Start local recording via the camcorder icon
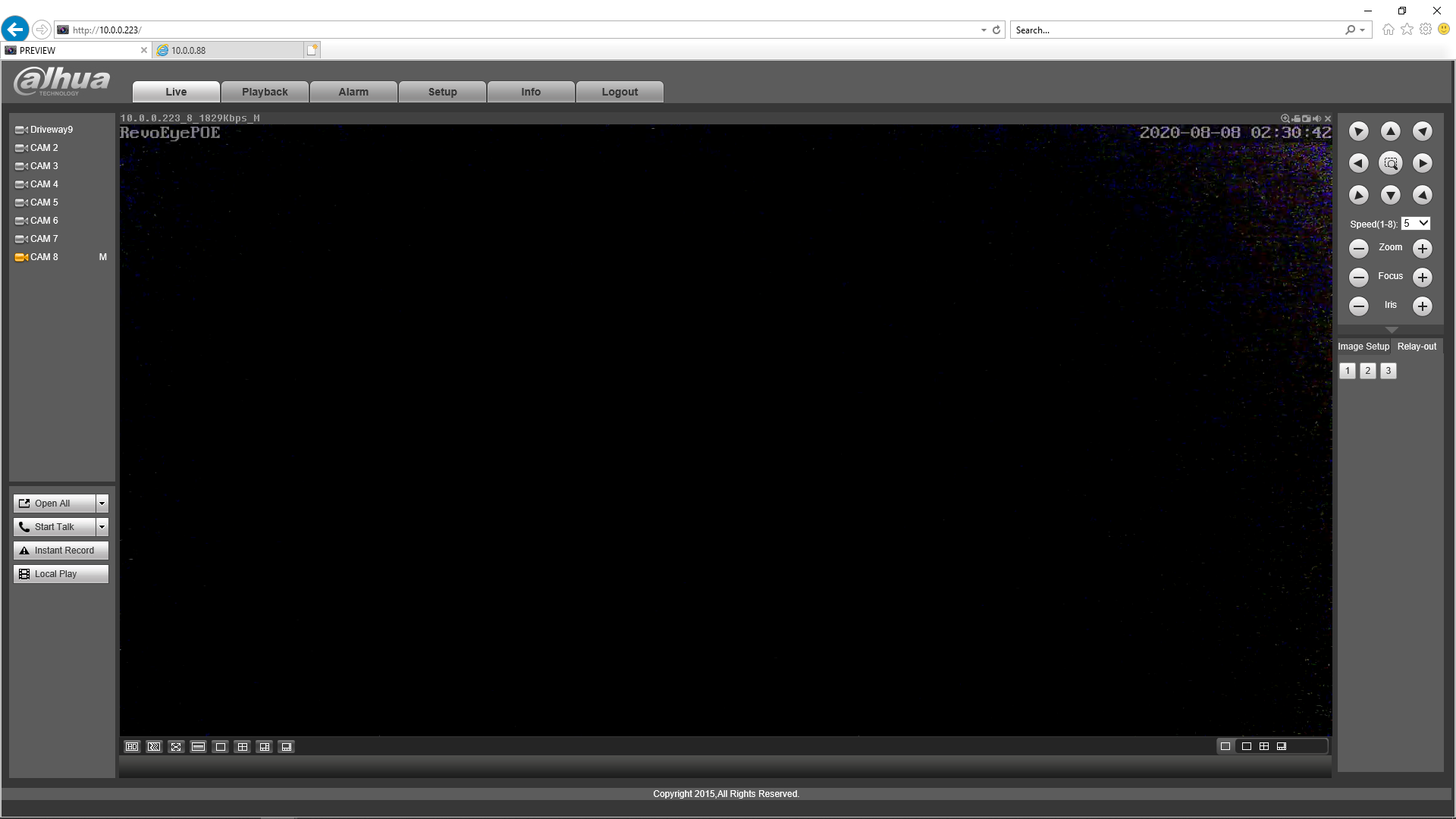 click(x=1296, y=118)
